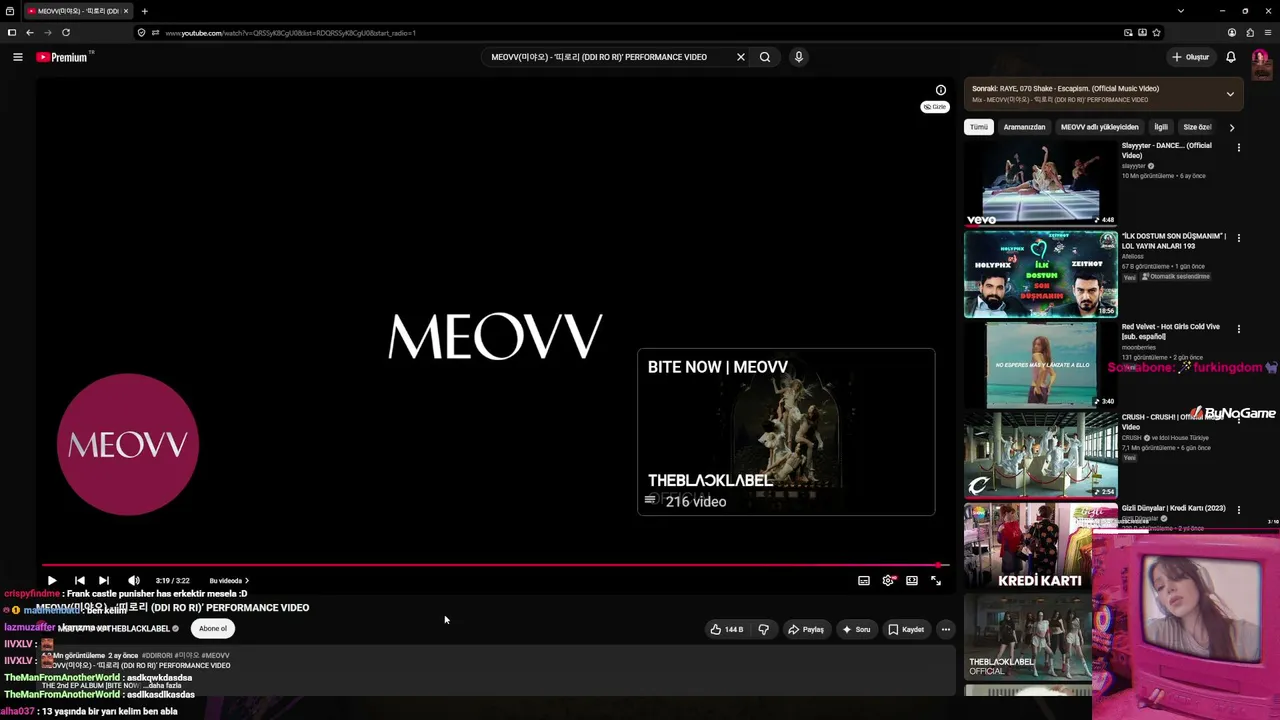Mute the video player volume
This screenshot has width=1280, height=720.
point(134,580)
